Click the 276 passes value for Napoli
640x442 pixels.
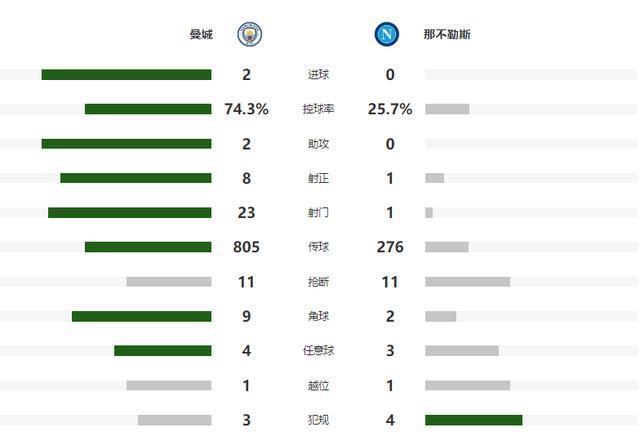[x=390, y=248]
